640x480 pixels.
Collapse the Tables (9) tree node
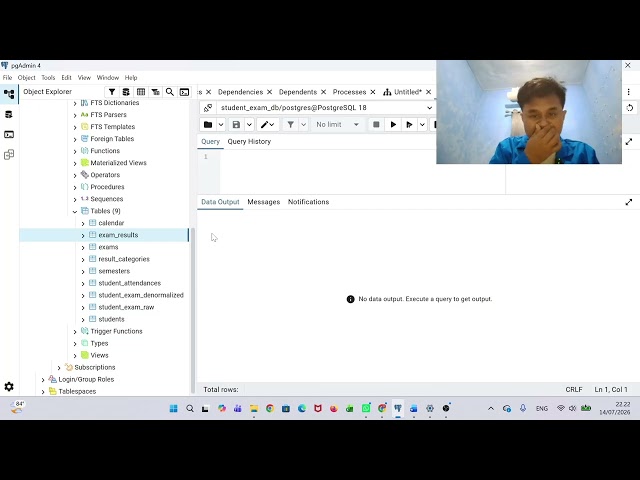coord(75,211)
